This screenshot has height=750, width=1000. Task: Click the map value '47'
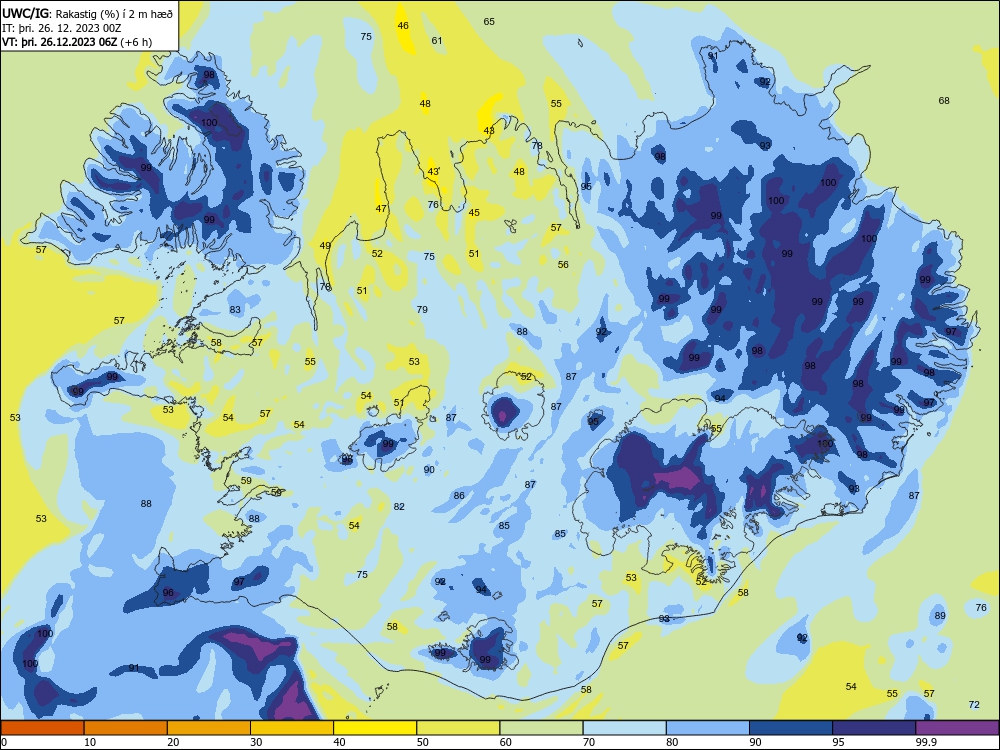381,209
